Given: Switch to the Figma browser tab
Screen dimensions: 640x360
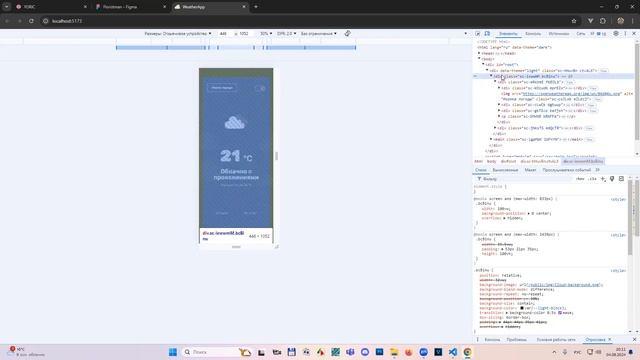Looking at the screenshot, I should (131, 7).
